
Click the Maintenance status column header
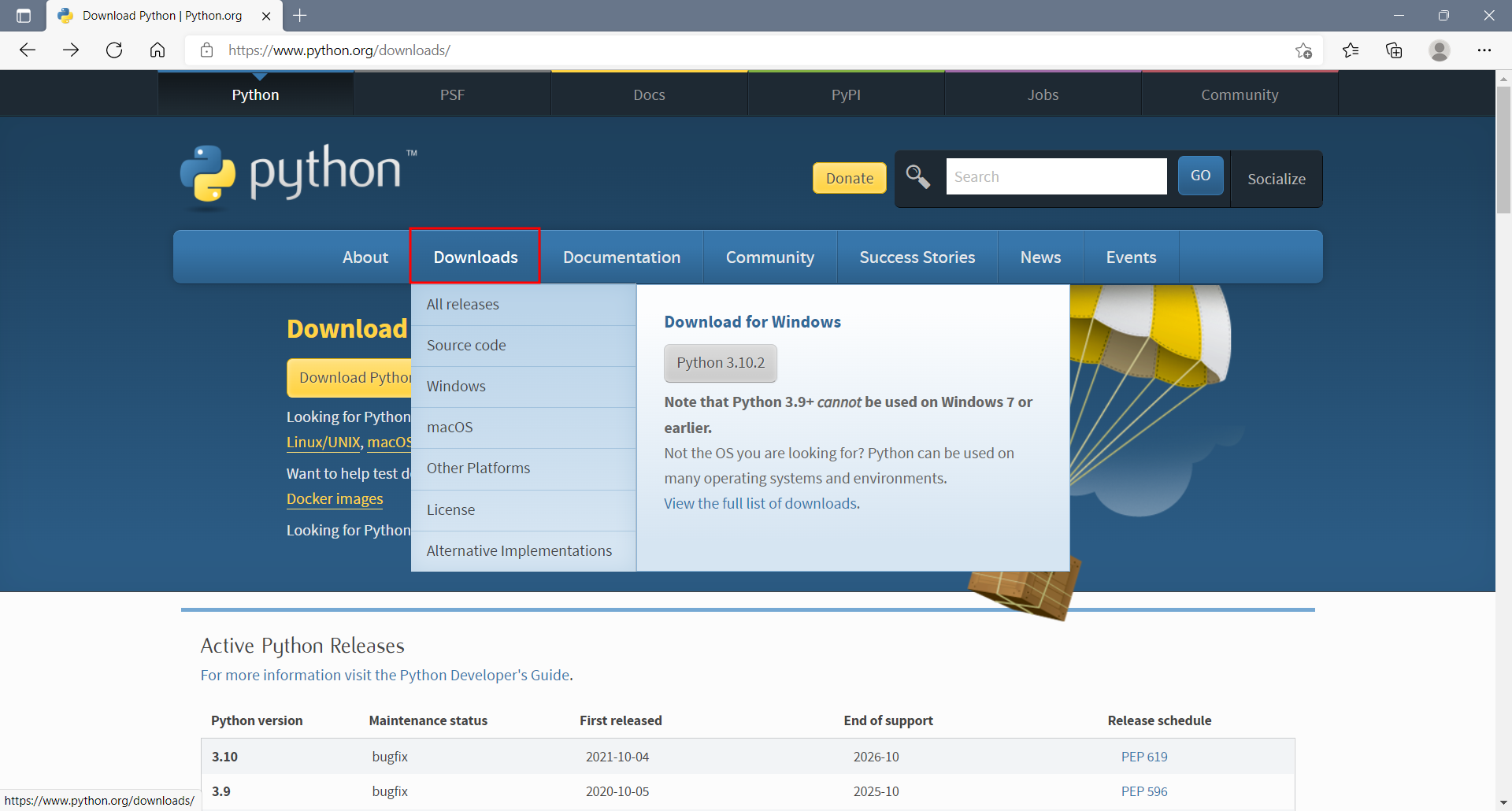[x=428, y=720]
